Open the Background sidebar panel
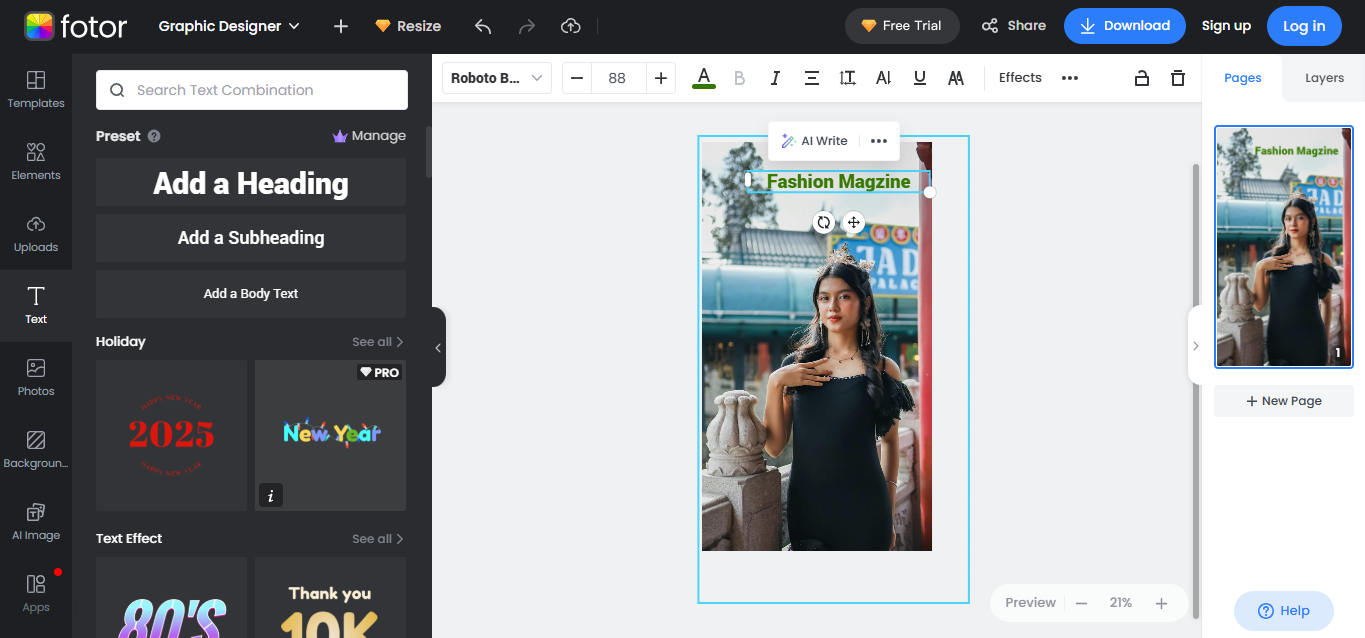1365x638 pixels. (36, 450)
